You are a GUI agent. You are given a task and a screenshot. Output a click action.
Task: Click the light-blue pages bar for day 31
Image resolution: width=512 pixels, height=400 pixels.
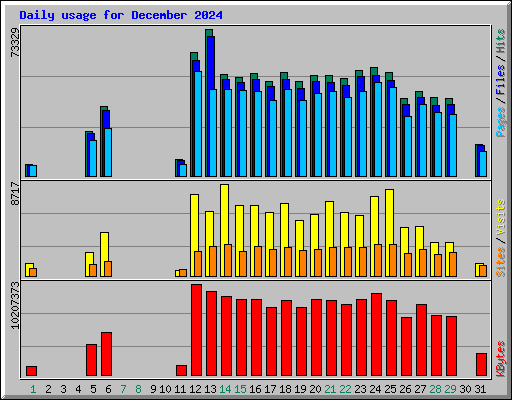pyautogui.click(x=483, y=164)
